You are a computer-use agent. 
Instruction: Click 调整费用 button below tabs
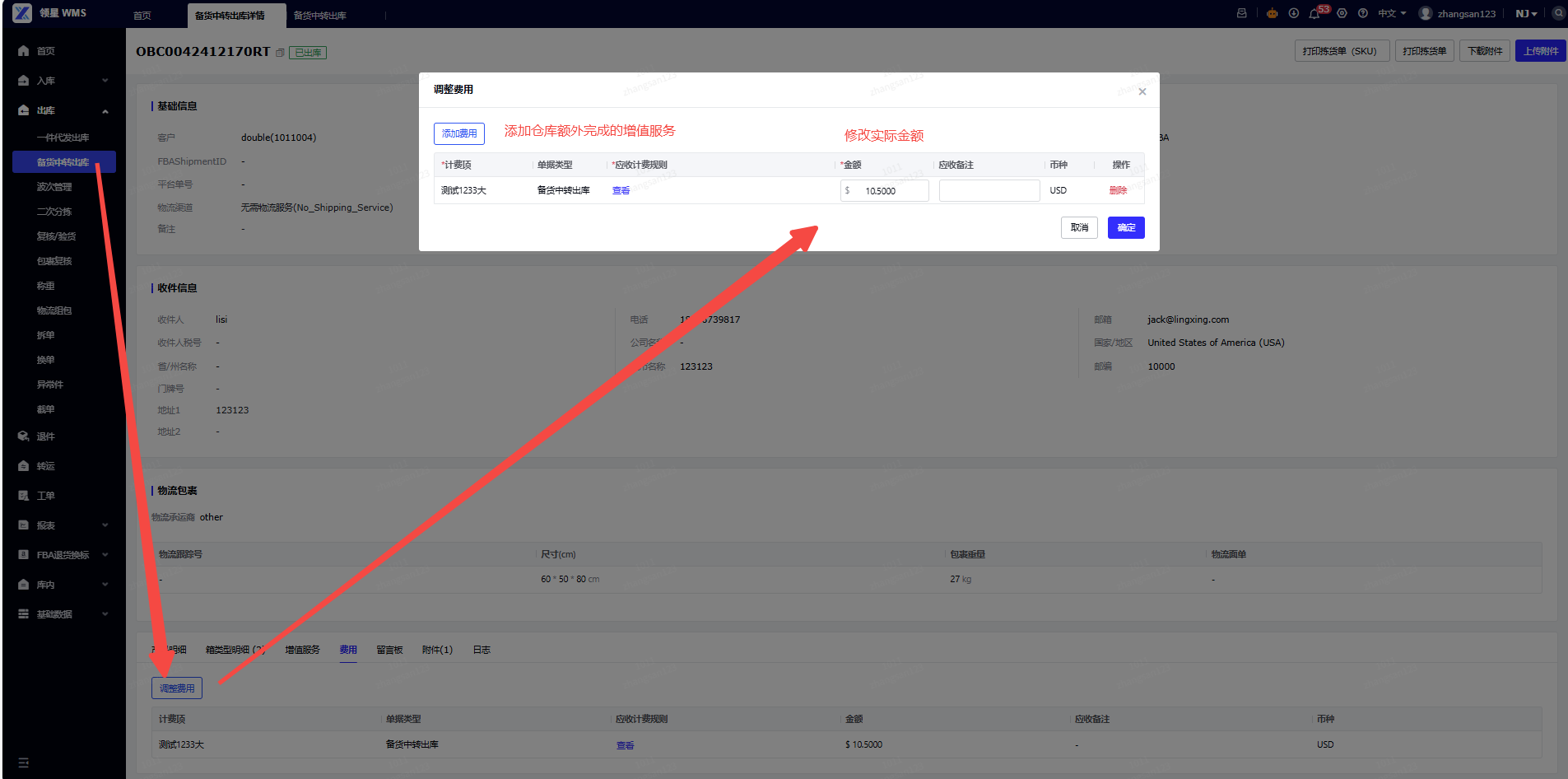click(177, 688)
